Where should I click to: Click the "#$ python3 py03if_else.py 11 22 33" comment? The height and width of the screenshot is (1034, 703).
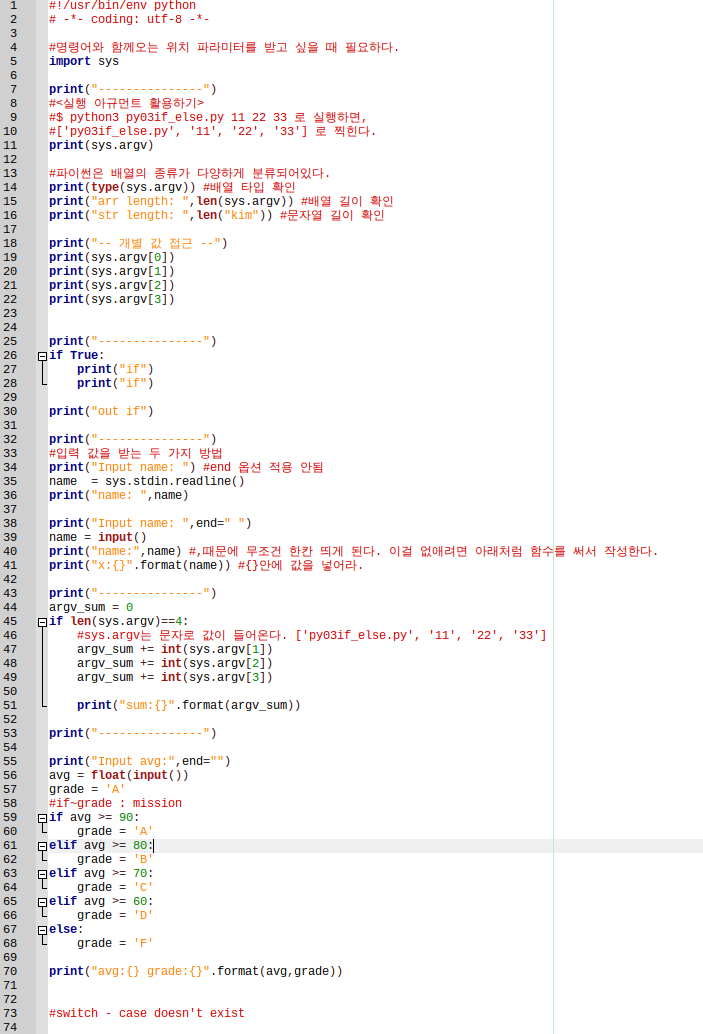(x=168, y=117)
